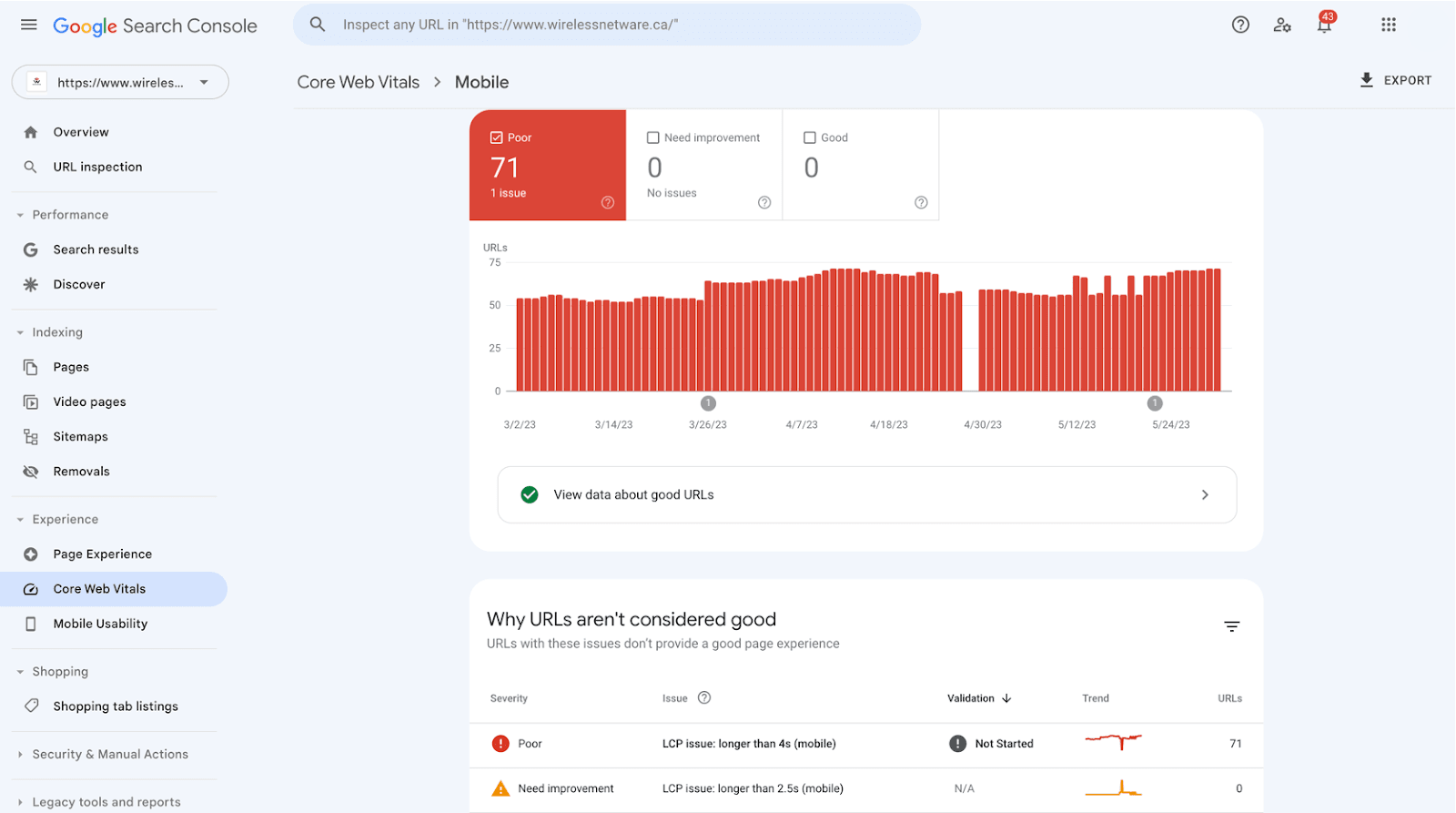Click the filter rows icon
The width and height of the screenshot is (1456, 813).
pos(1231,626)
